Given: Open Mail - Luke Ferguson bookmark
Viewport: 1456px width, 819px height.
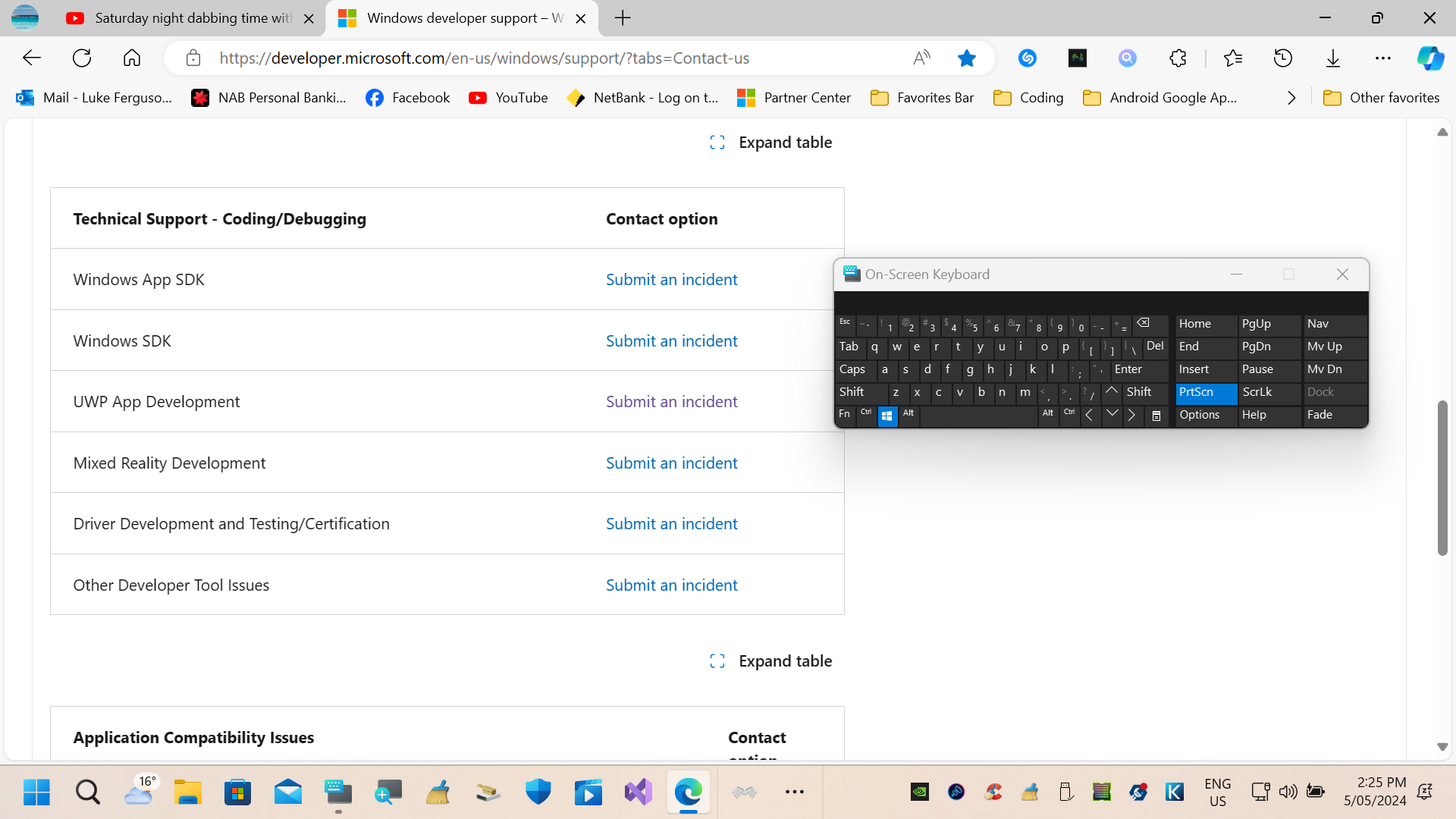Looking at the screenshot, I should tap(95, 98).
